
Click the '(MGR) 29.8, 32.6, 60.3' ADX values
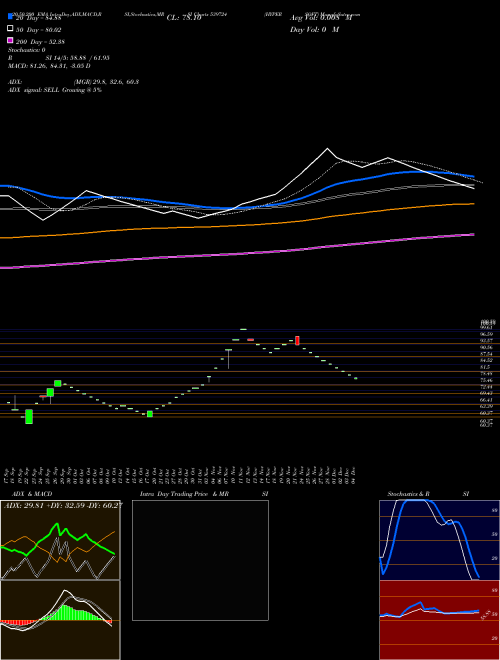click(x=106, y=82)
